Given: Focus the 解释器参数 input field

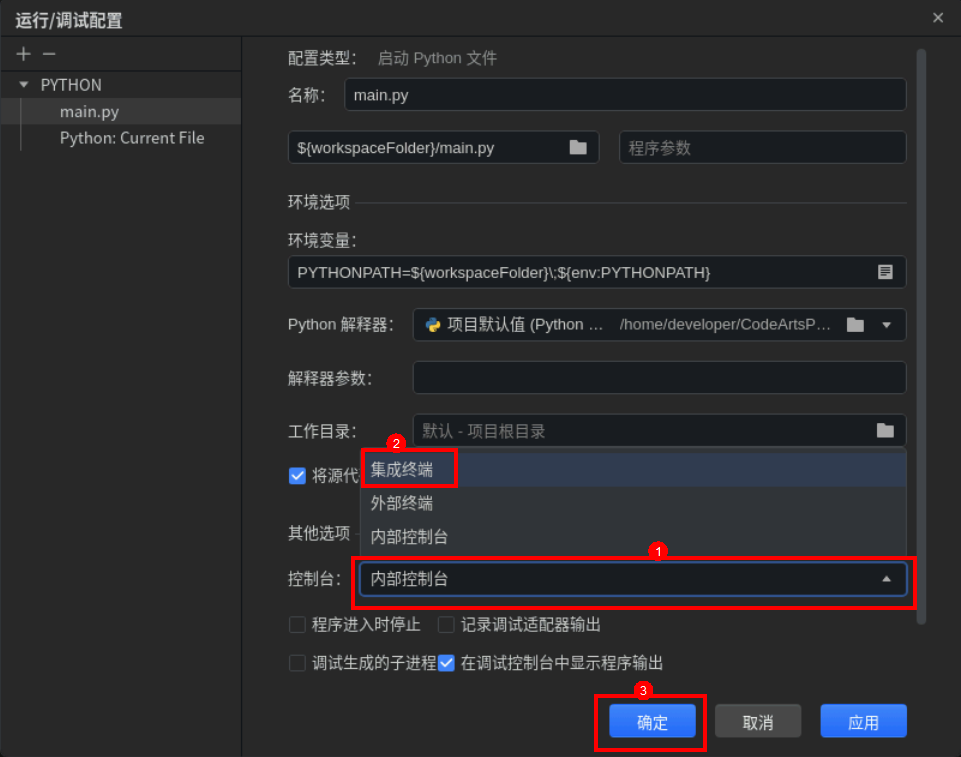Looking at the screenshot, I should click(659, 378).
